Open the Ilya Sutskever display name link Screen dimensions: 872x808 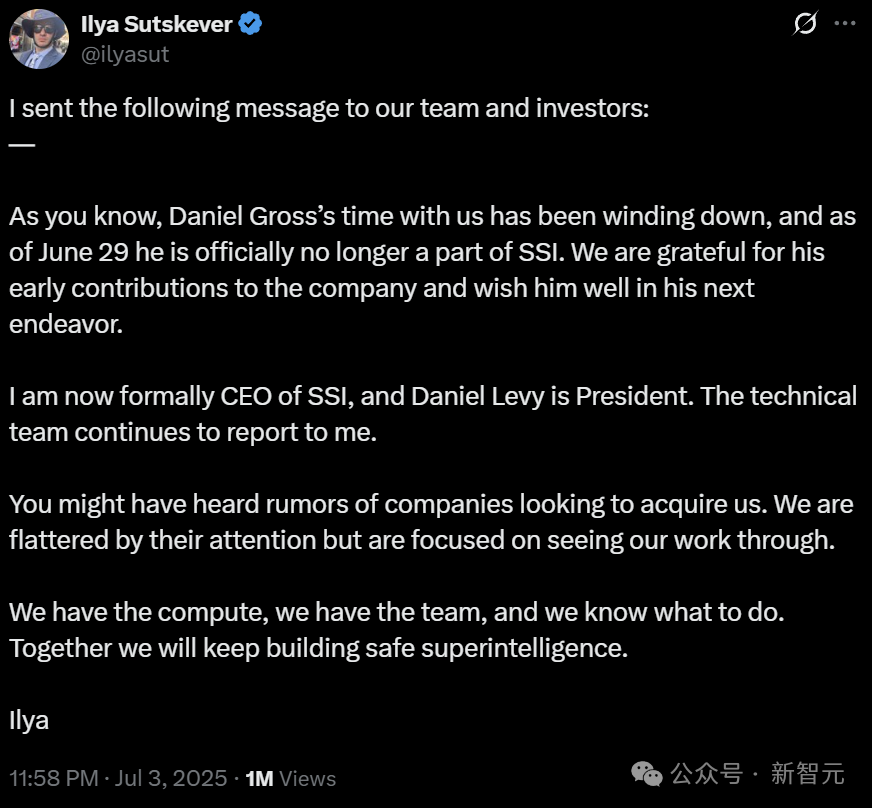point(155,24)
